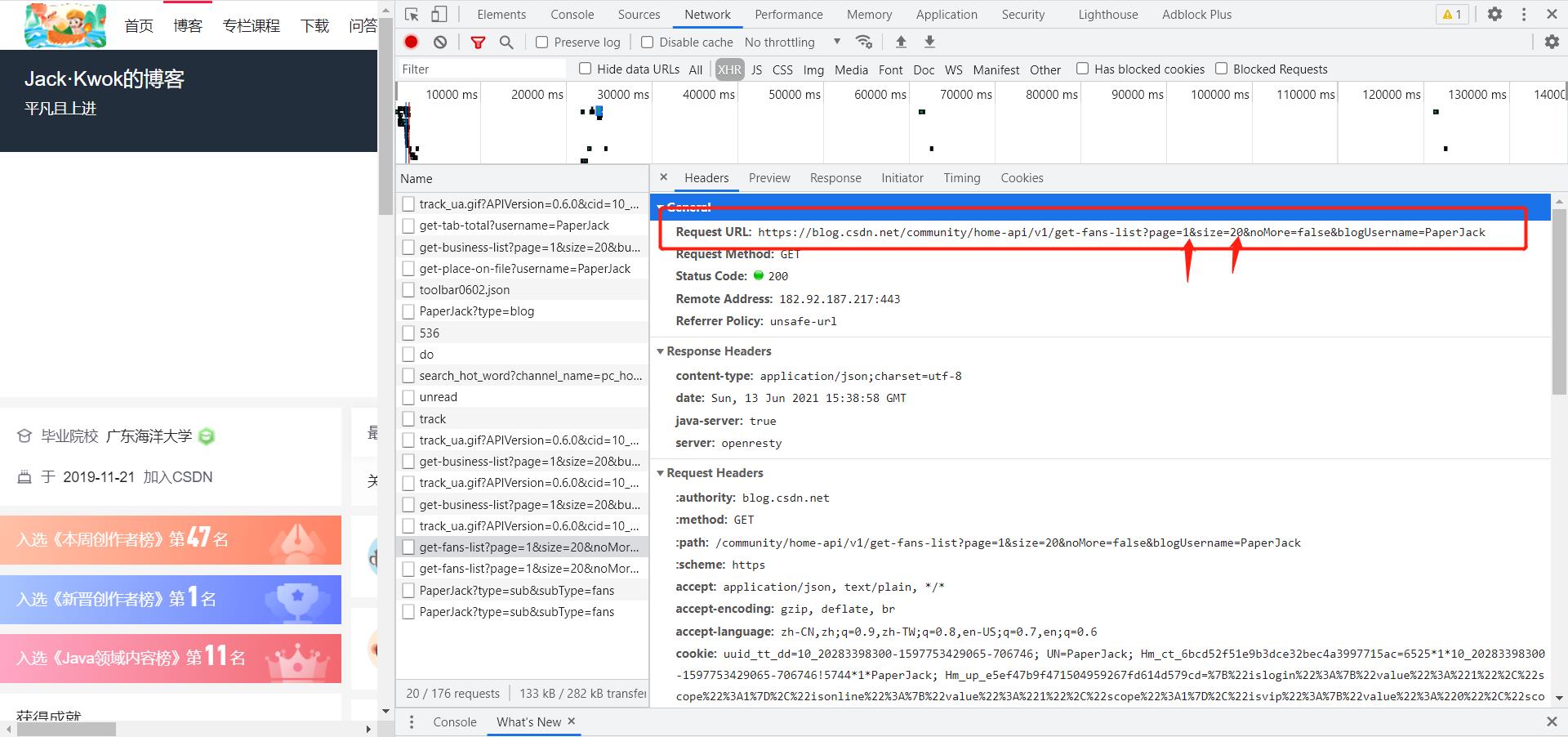Open 专栏课程 link in CSDN navigation
The image size is (1568, 737).
tap(252, 25)
